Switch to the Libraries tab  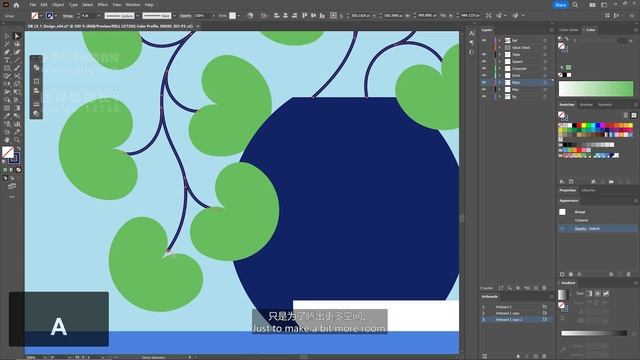[588, 191]
